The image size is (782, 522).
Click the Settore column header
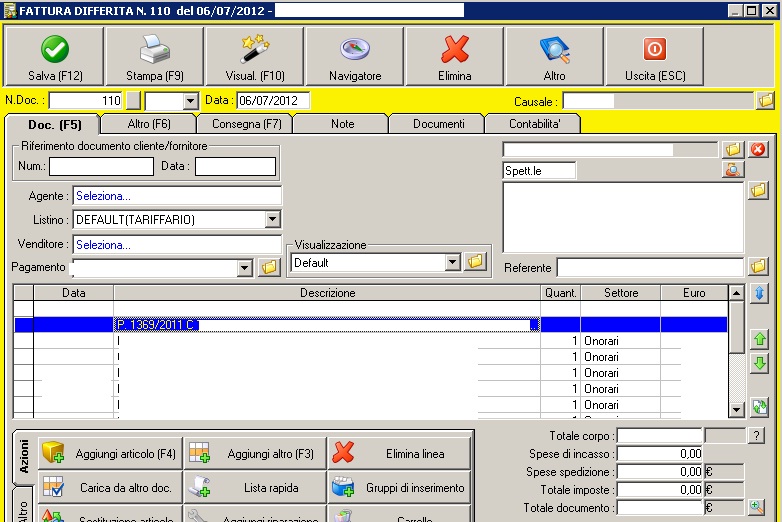tap(621, 293)
